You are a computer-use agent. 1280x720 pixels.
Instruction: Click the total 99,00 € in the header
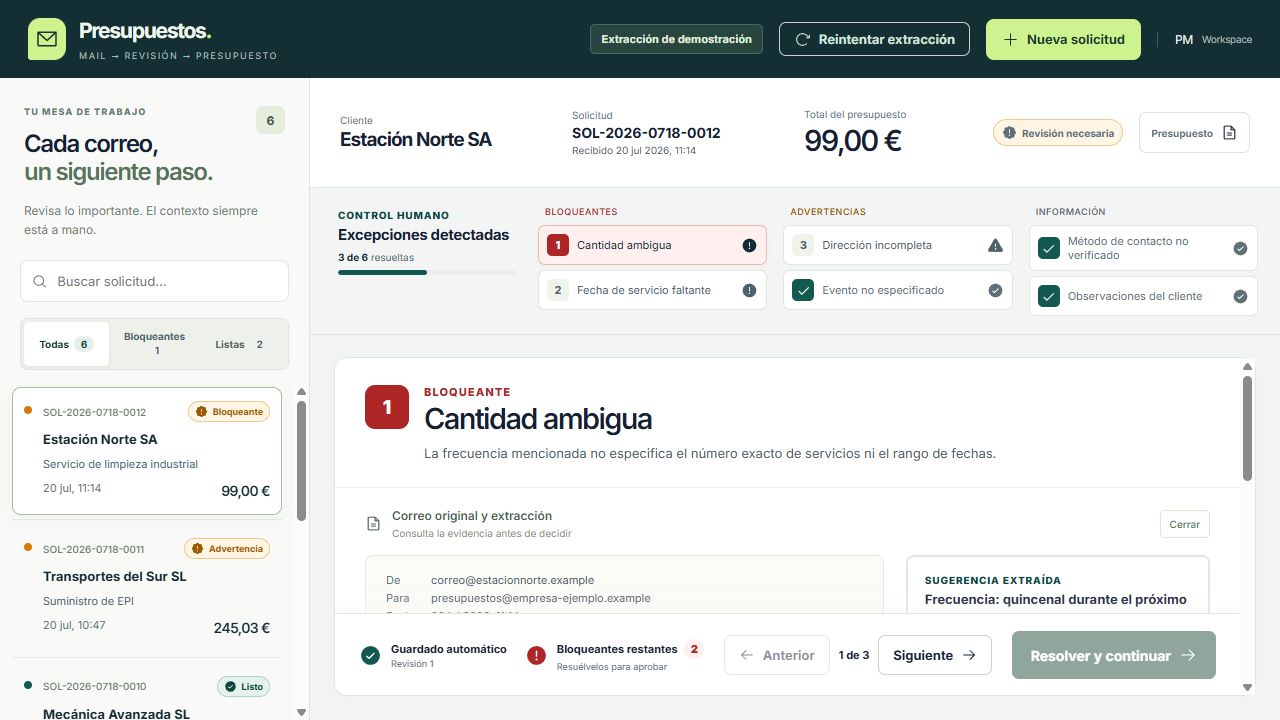853,141
